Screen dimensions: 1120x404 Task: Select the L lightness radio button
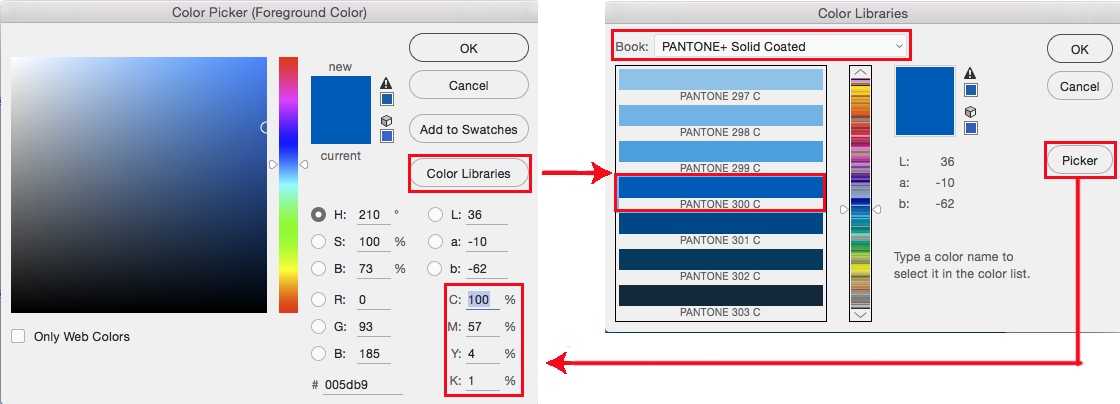[x=436, y=214]
